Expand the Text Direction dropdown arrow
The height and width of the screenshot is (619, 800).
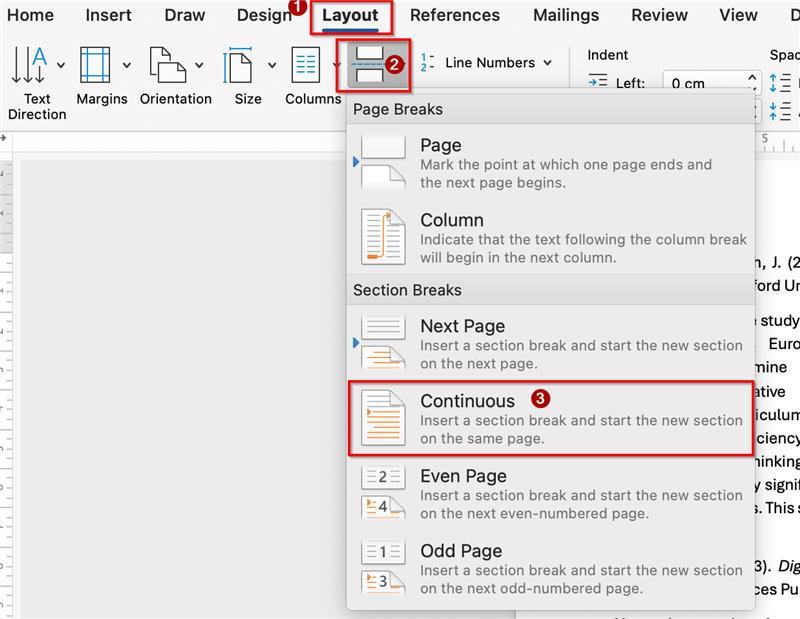(x=61, y=65)
